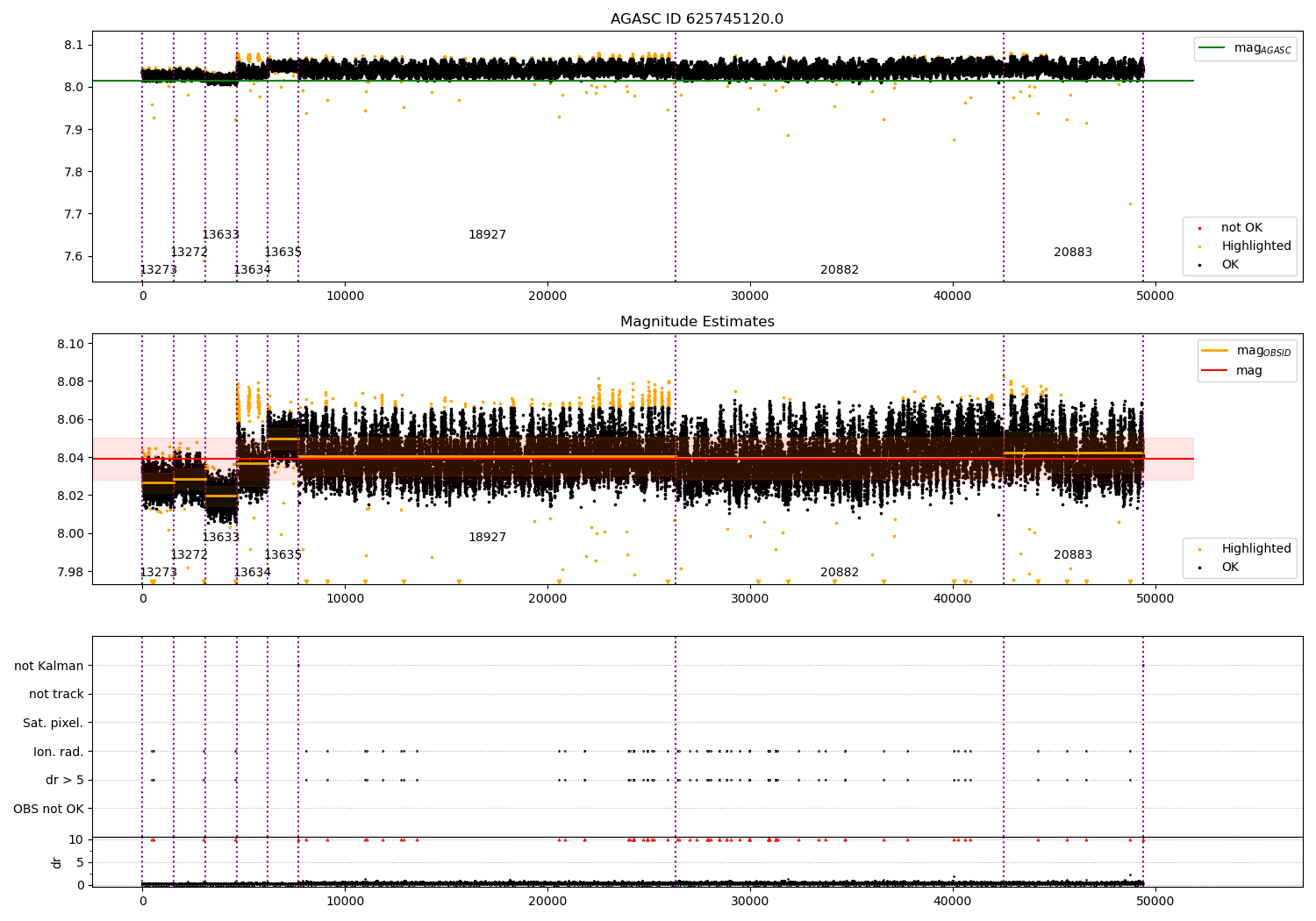Click label 13635 in Magnitude Estimates plot

coord(283,555)
